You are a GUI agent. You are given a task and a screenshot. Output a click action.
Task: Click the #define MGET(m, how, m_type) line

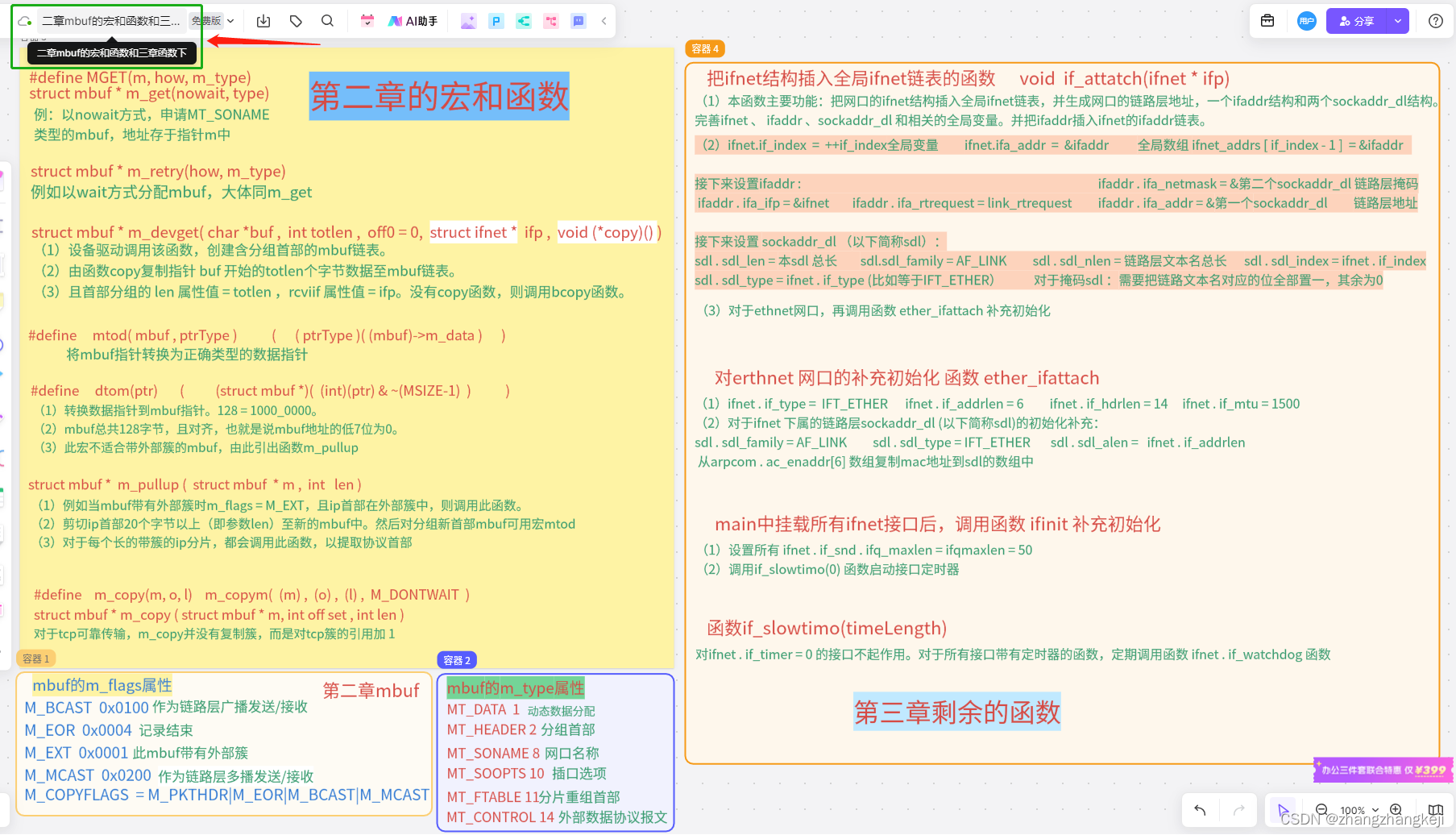(140, 77)
